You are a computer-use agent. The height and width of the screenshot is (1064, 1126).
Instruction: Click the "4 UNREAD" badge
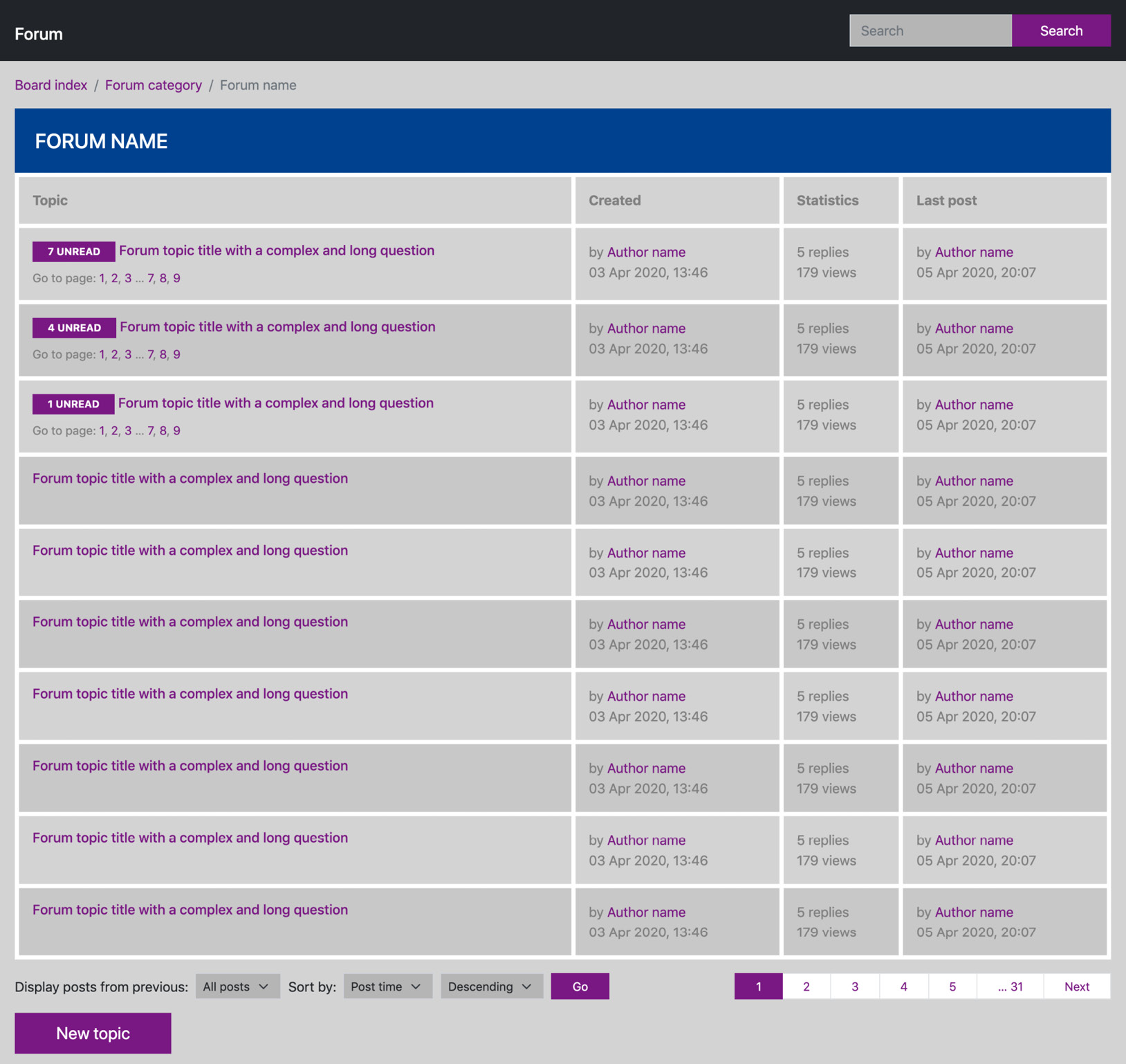coord(73,327)
